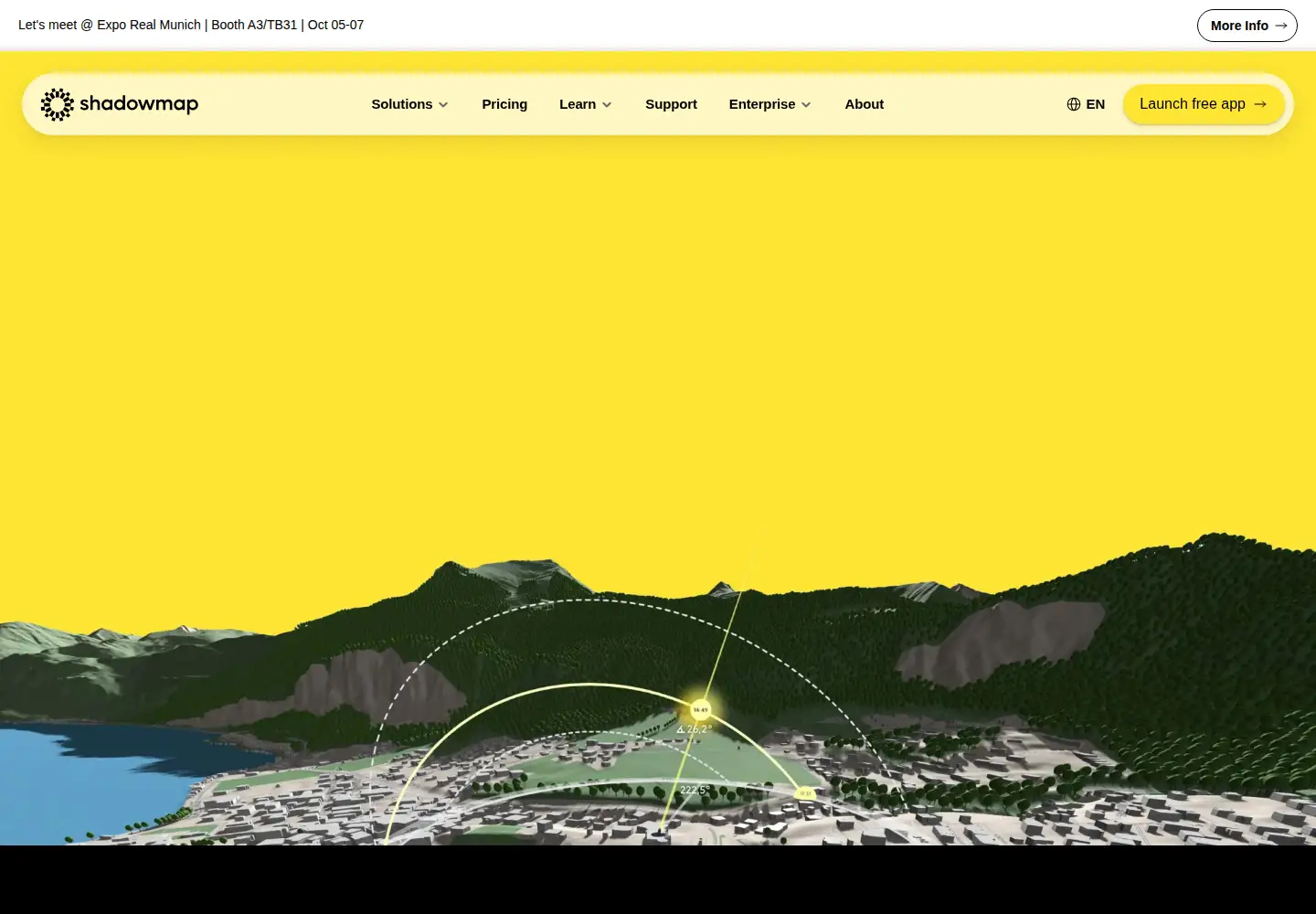Go to the Support page
This screenshot has width=1316, height=914.
coord(671,104)
